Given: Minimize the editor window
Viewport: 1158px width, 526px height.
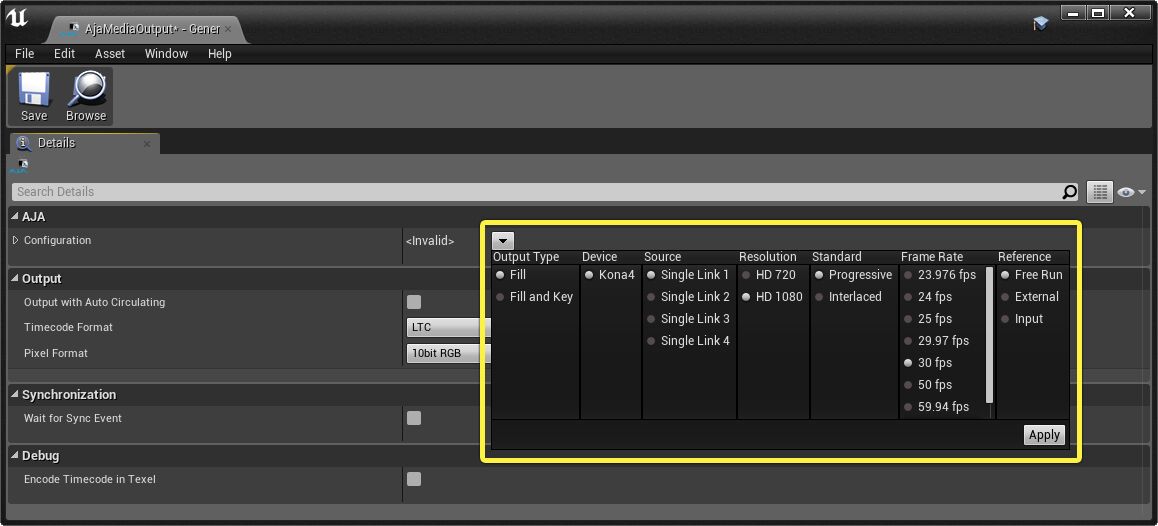Looking at the screenshot, I should click(1073, 13).
